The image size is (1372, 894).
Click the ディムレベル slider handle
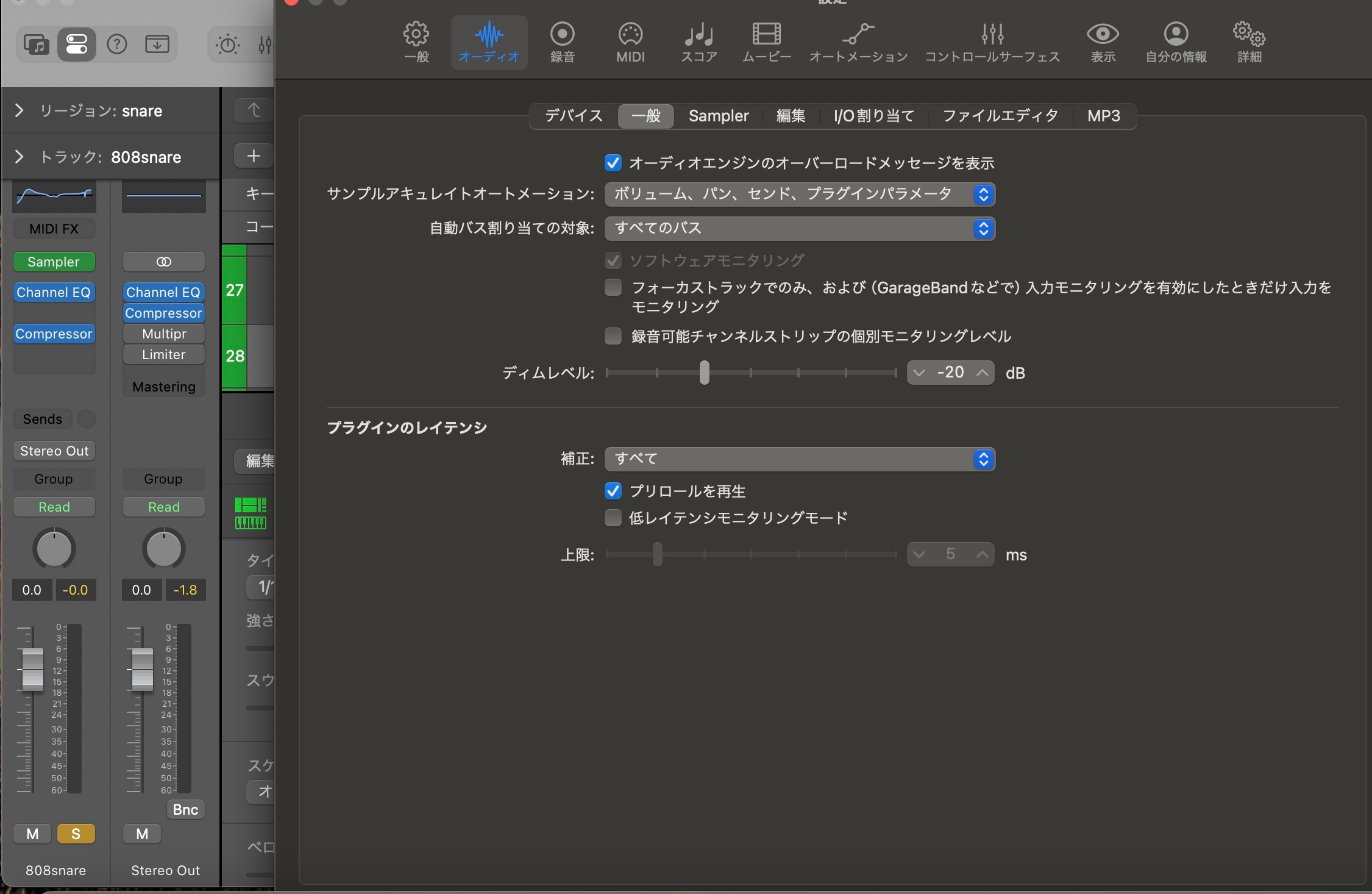(704, 373)
